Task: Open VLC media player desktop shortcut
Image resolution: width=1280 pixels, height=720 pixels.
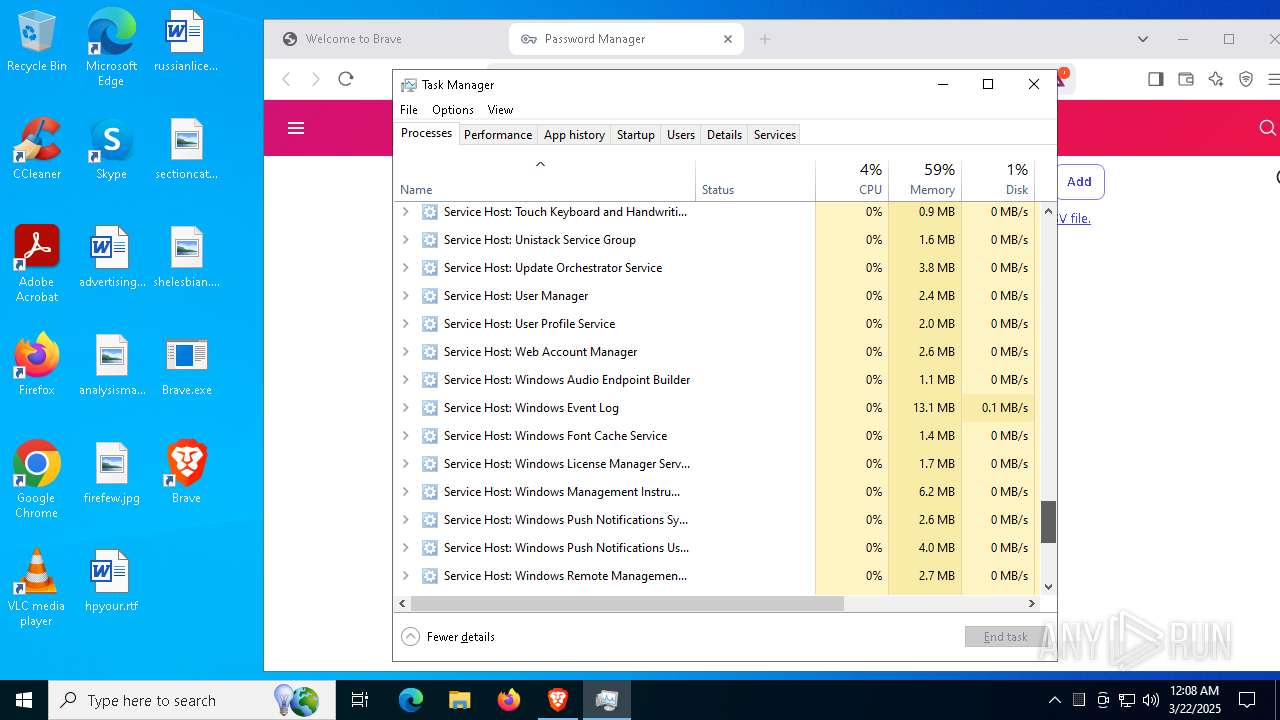Action: (37, 588)
